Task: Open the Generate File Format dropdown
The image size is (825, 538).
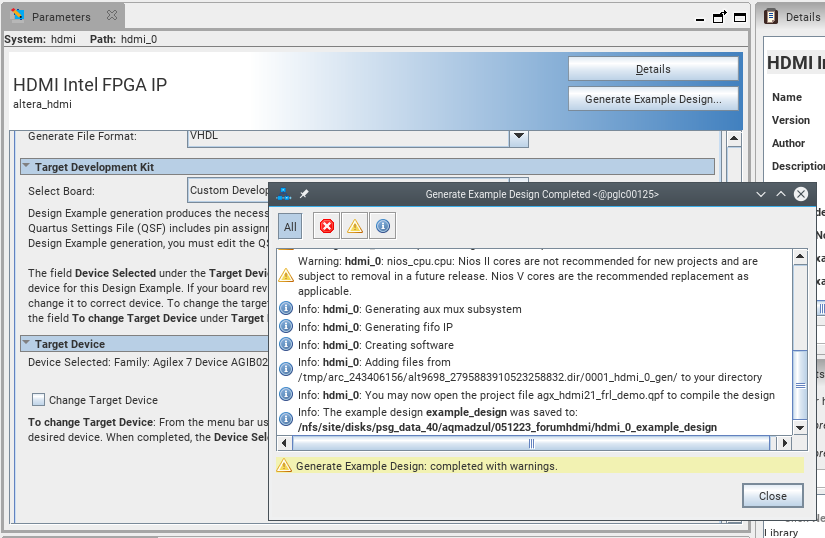Action: pyautogui.click(x=518, y=136)
